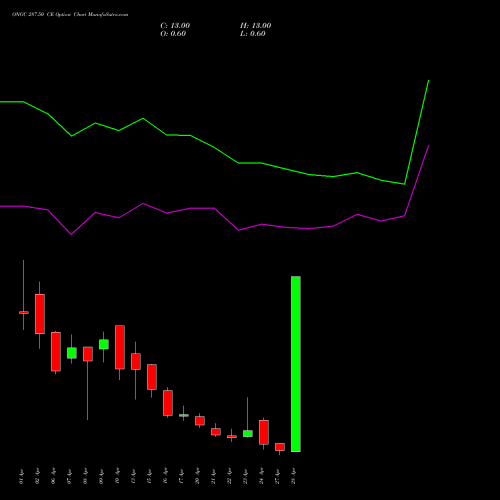
Task: Click the 20 Apr date label
Action: tap(198, 477)
